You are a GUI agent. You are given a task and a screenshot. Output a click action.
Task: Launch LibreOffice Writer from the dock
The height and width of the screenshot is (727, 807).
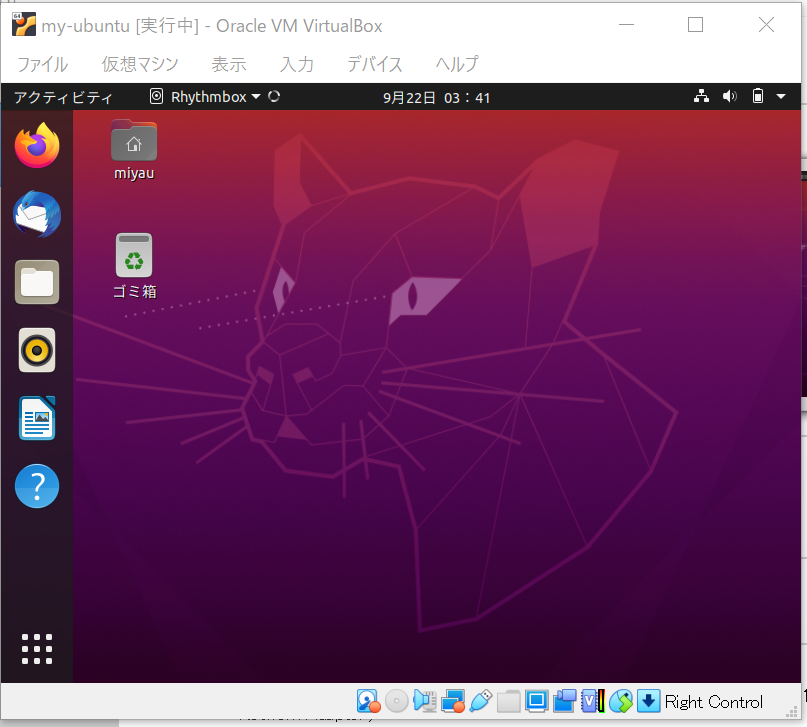coord(37,418)
